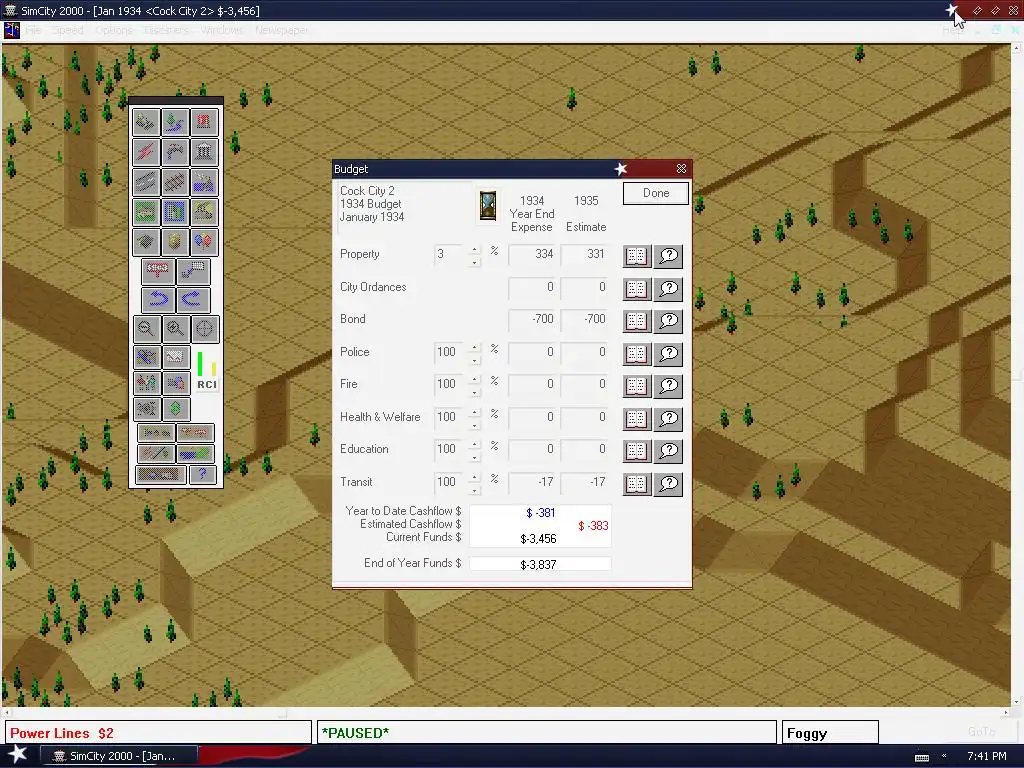Open the Neighbors window
1024x768 pixels.
click(x=146, y=409)
